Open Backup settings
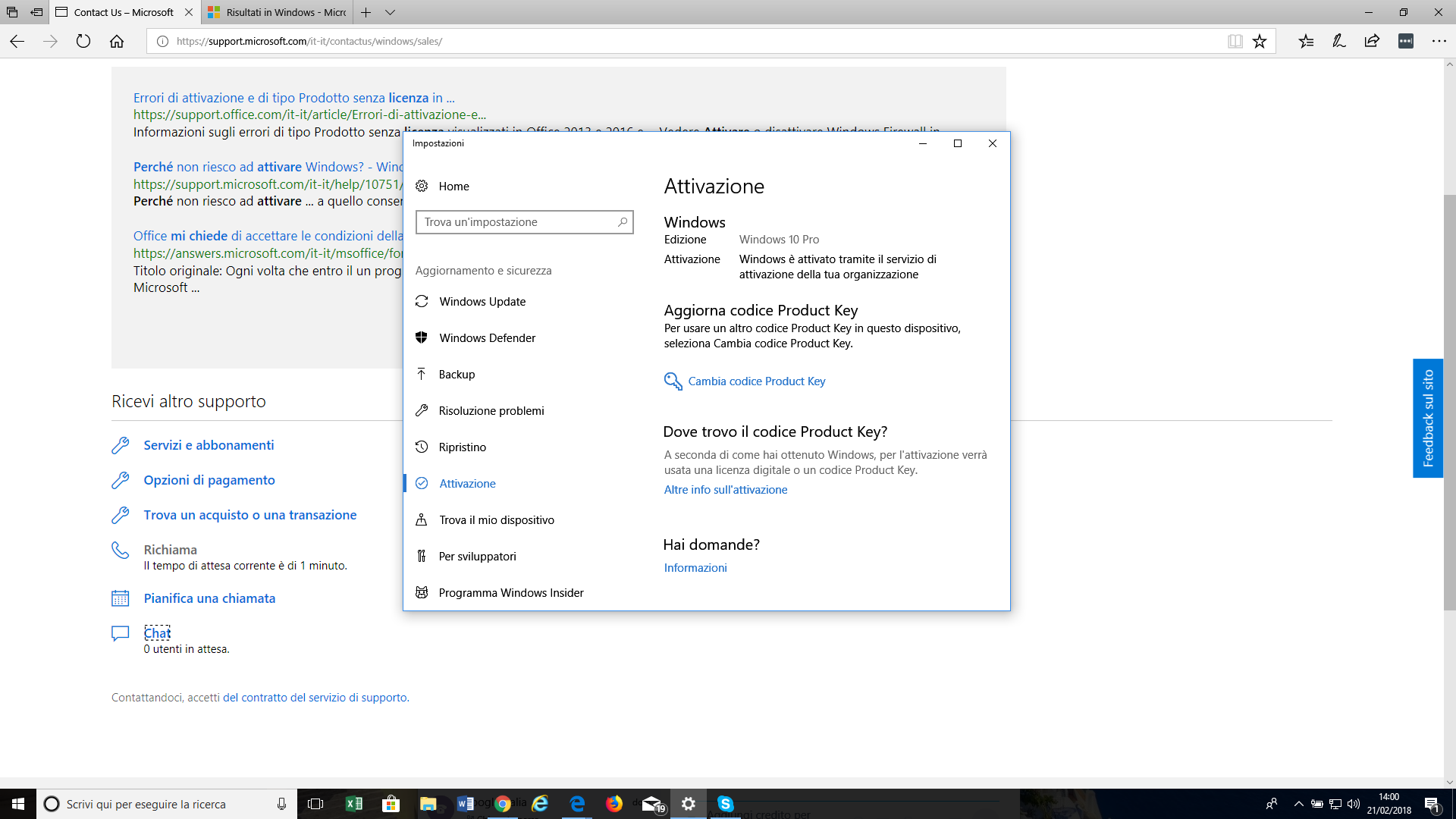The width and height of the screenshot is (1456, 819). point(456,374)
